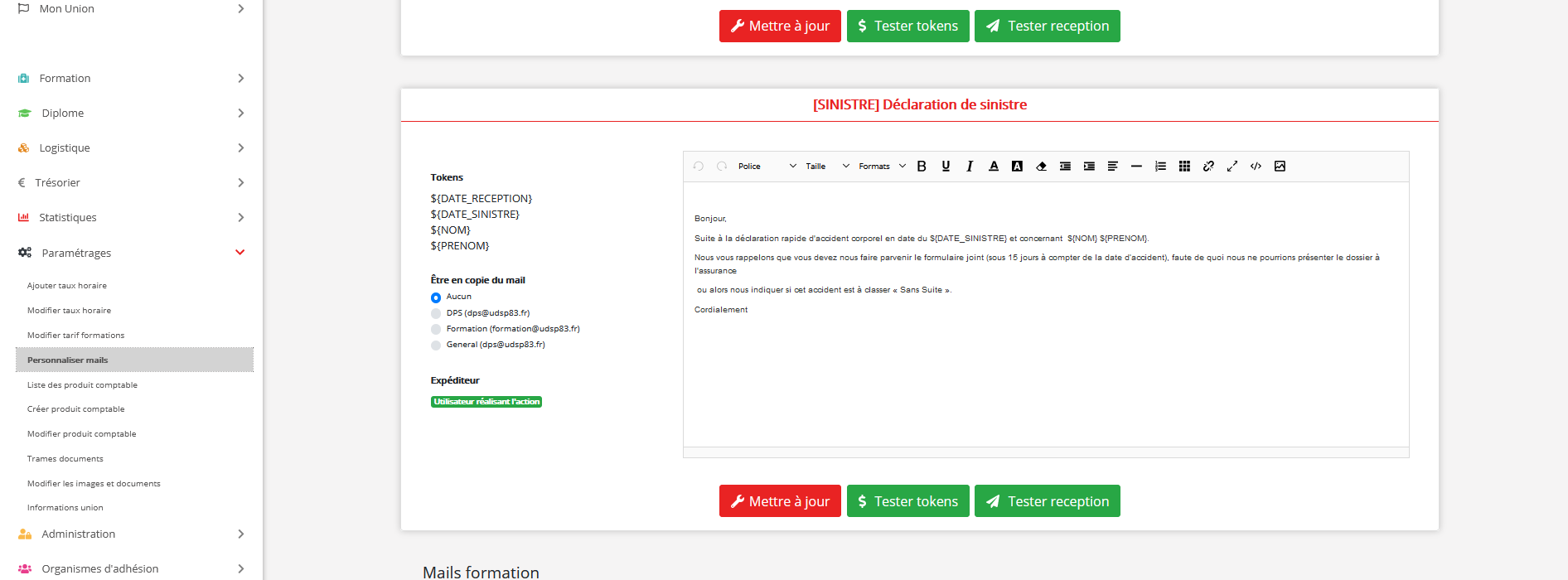Insert an image into the mail

(1280, 167)
